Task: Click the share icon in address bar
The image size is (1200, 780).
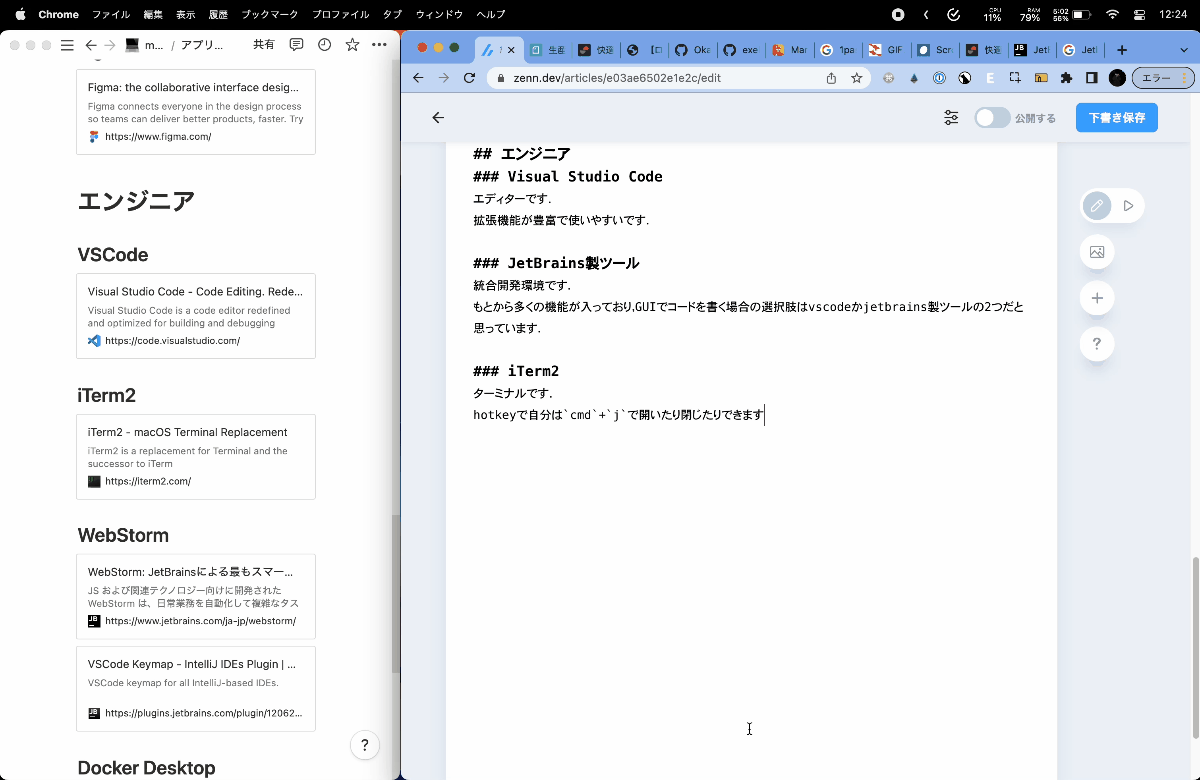Action: (831, 78)
